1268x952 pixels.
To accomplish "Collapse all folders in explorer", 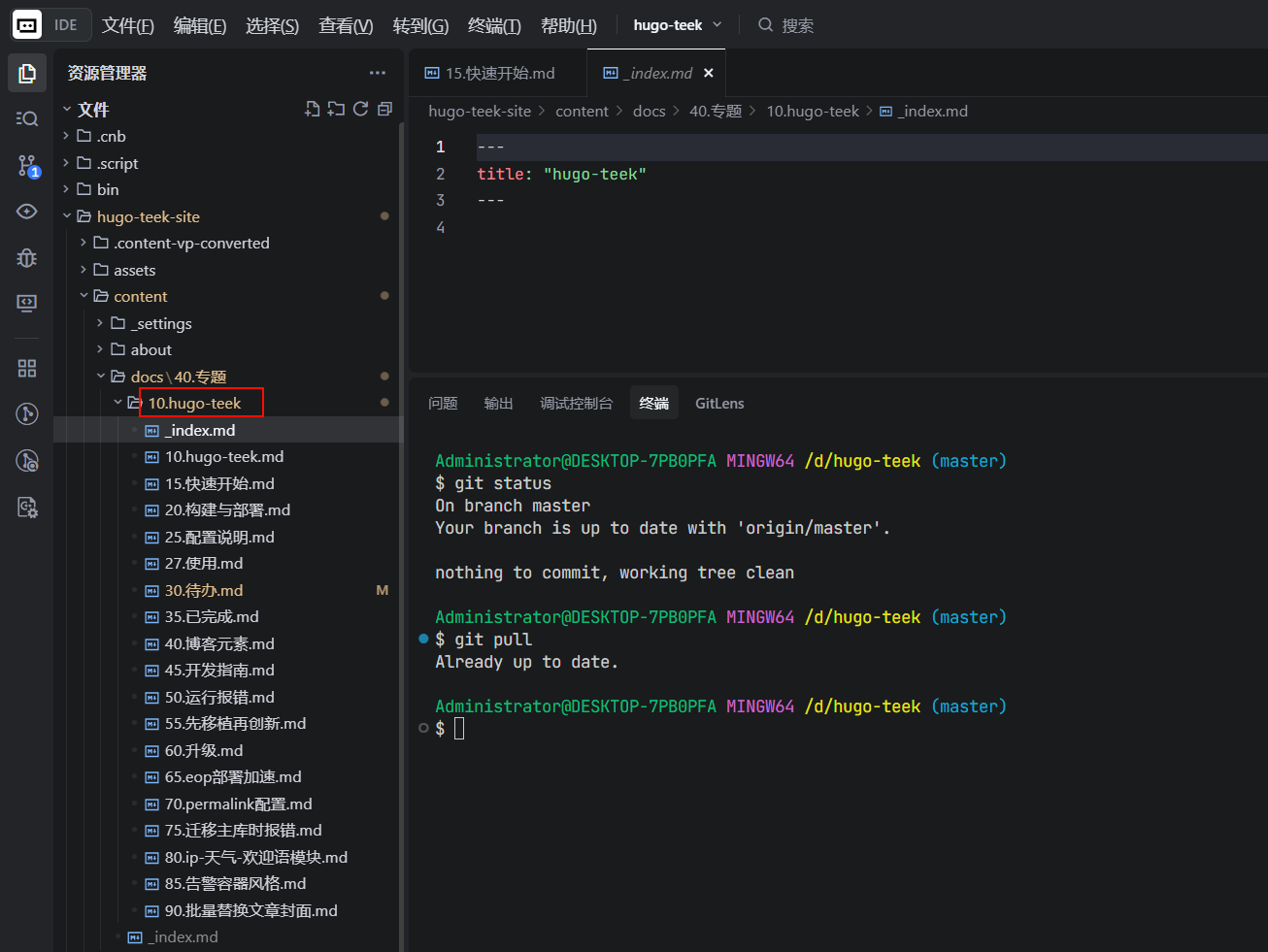I will point(384,109).
